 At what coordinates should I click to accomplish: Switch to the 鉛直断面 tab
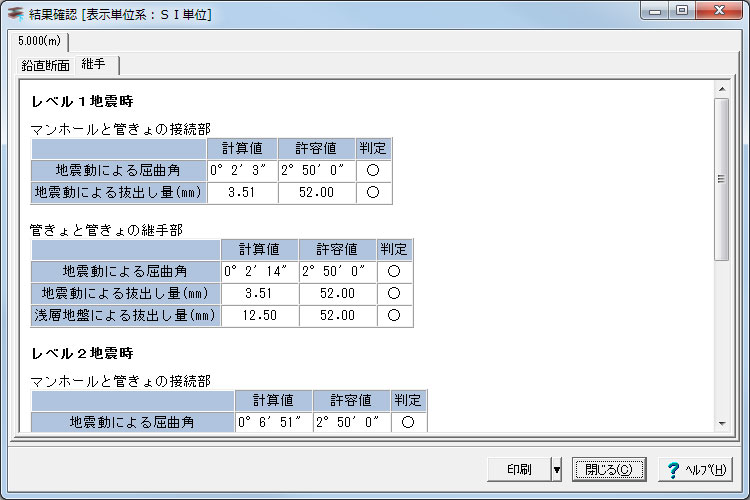pos(45,66)
